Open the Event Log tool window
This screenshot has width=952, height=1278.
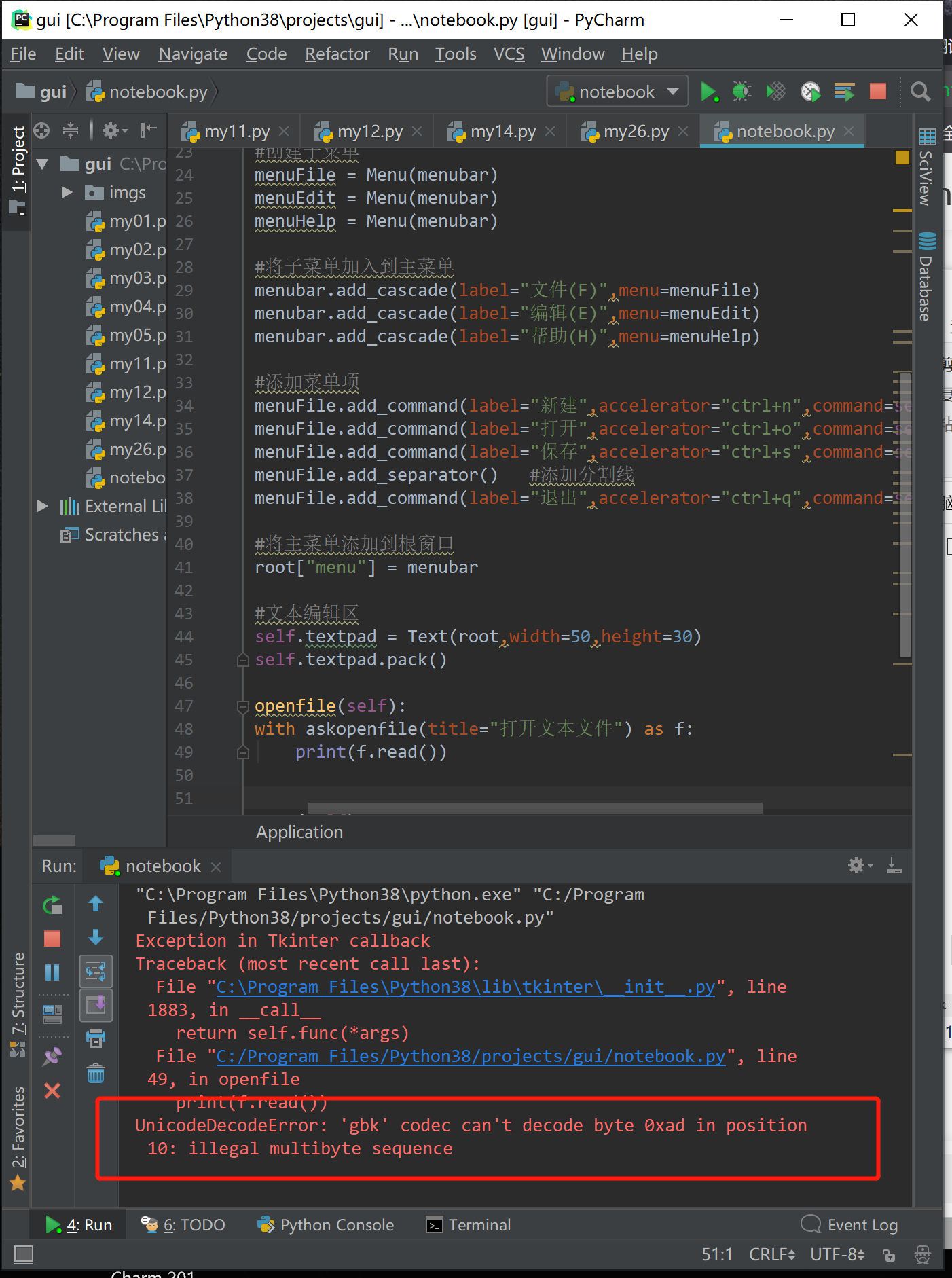849,1224
